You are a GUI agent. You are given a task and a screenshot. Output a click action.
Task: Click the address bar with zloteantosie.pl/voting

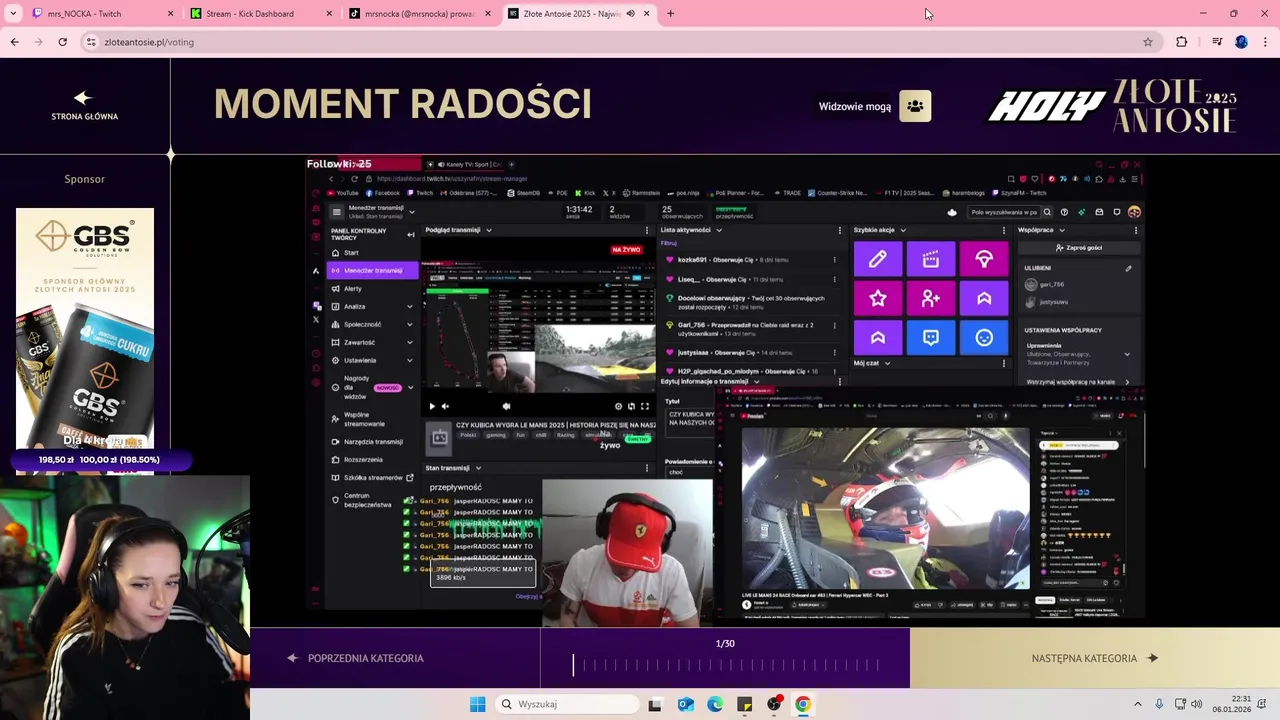pyautogui.click(x=620, y=42)
